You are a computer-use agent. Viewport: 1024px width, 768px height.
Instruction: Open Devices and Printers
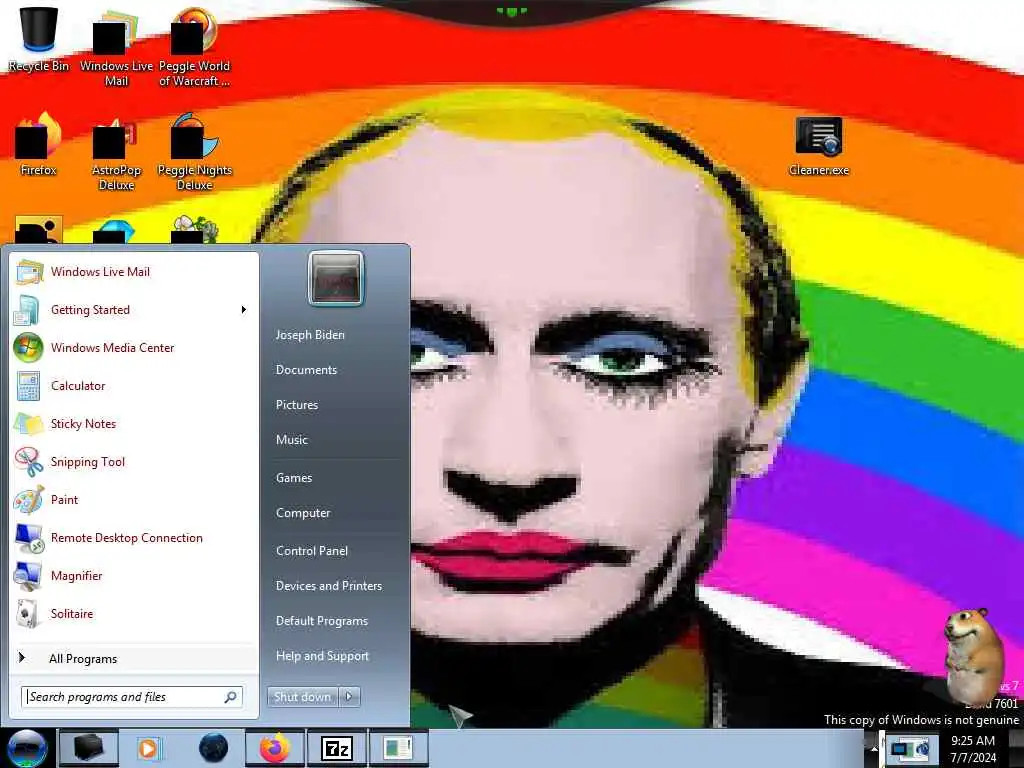tap(329, 586)
